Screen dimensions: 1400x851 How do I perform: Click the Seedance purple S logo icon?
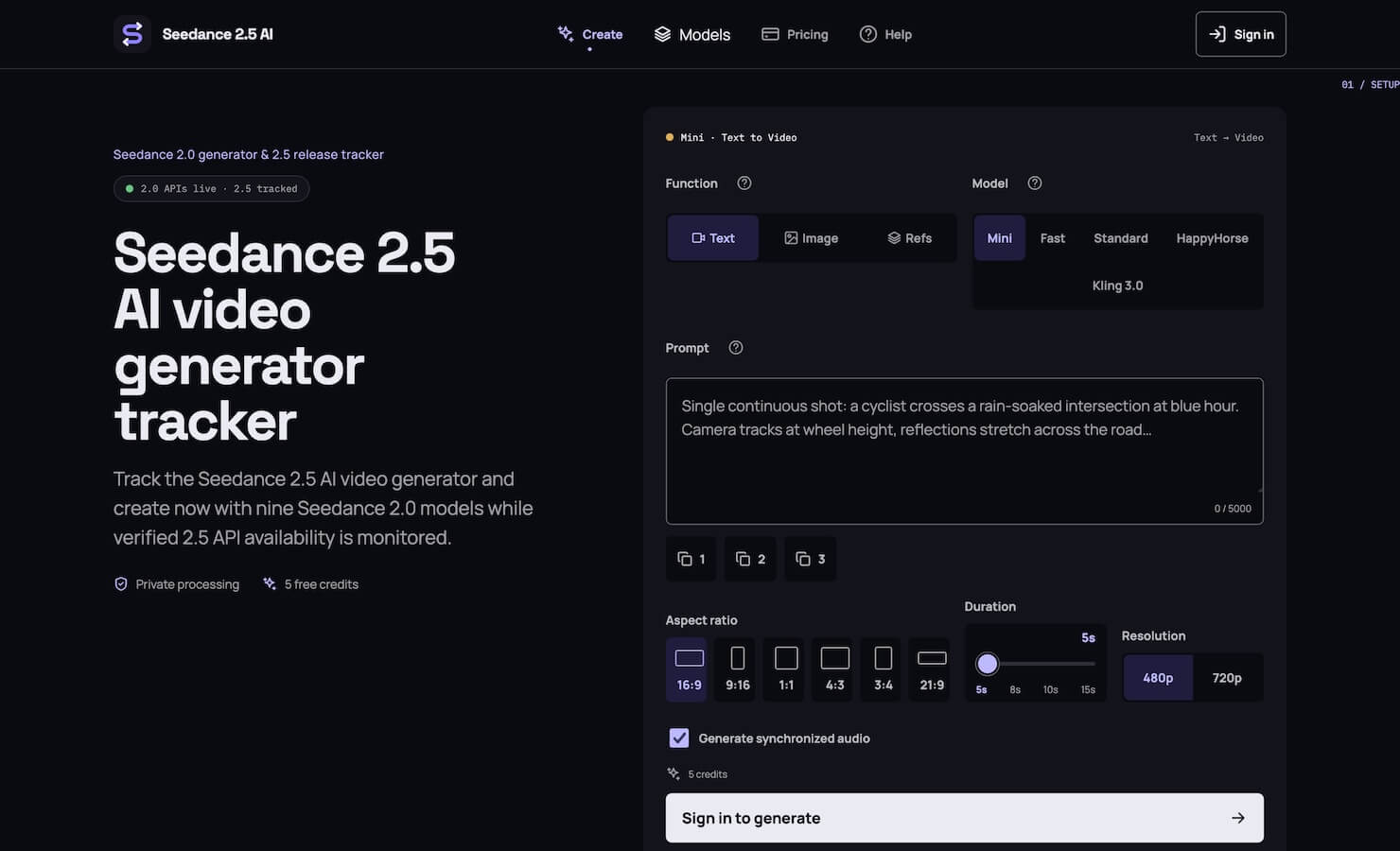coord(132,34)
